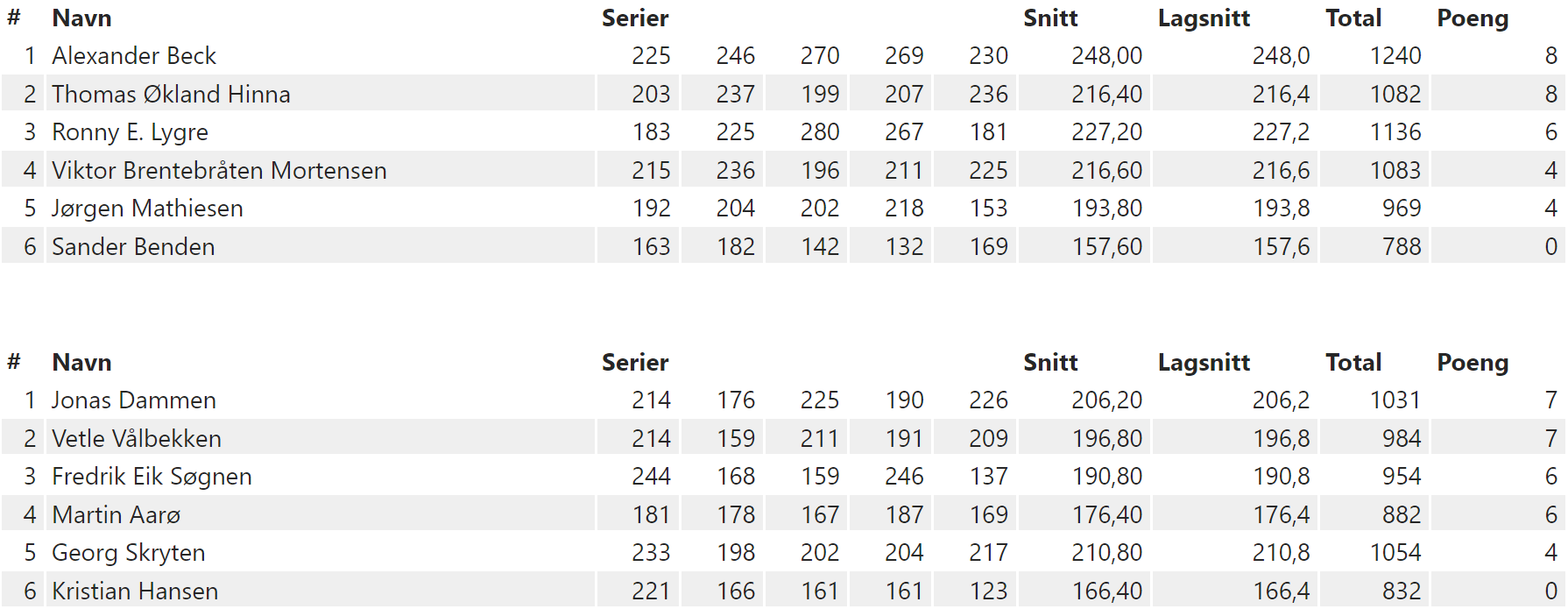
Task: Click Georg Skryten's total 1054
Action: [x=1395, y=553]
